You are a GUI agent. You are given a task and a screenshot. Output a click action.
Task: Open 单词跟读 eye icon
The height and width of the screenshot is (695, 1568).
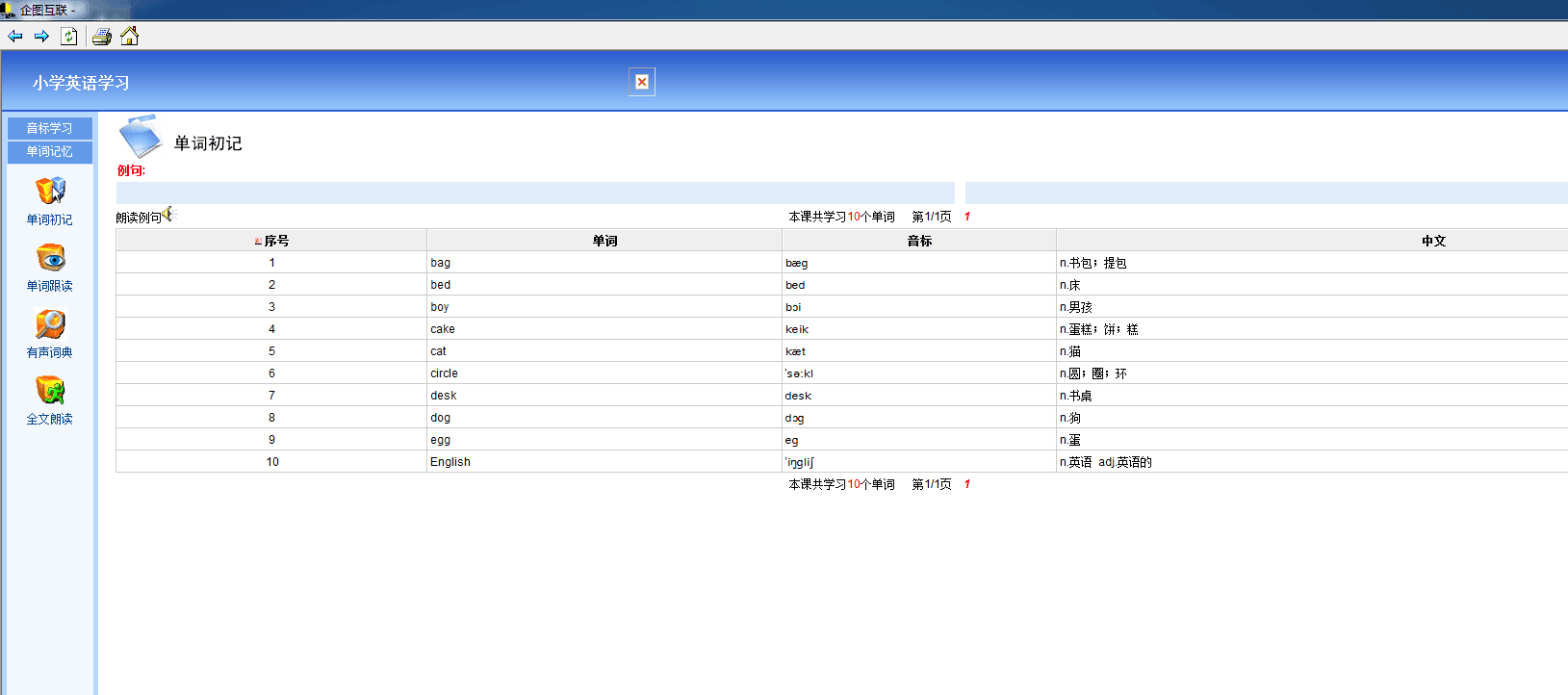(x=50, y=258)
